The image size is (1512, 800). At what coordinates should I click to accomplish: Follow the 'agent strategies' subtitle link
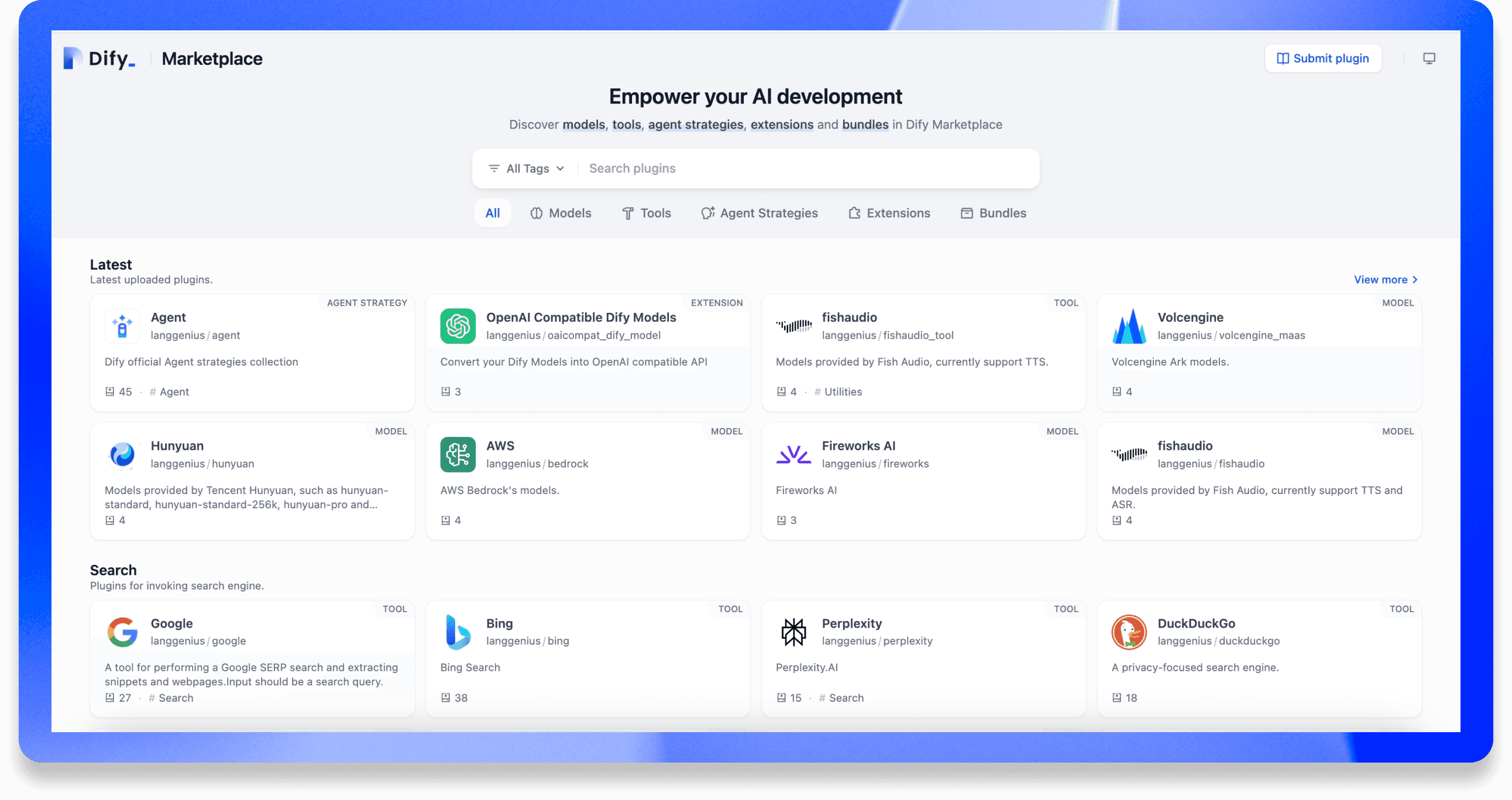pyautogui.click(x=696, y=125)
